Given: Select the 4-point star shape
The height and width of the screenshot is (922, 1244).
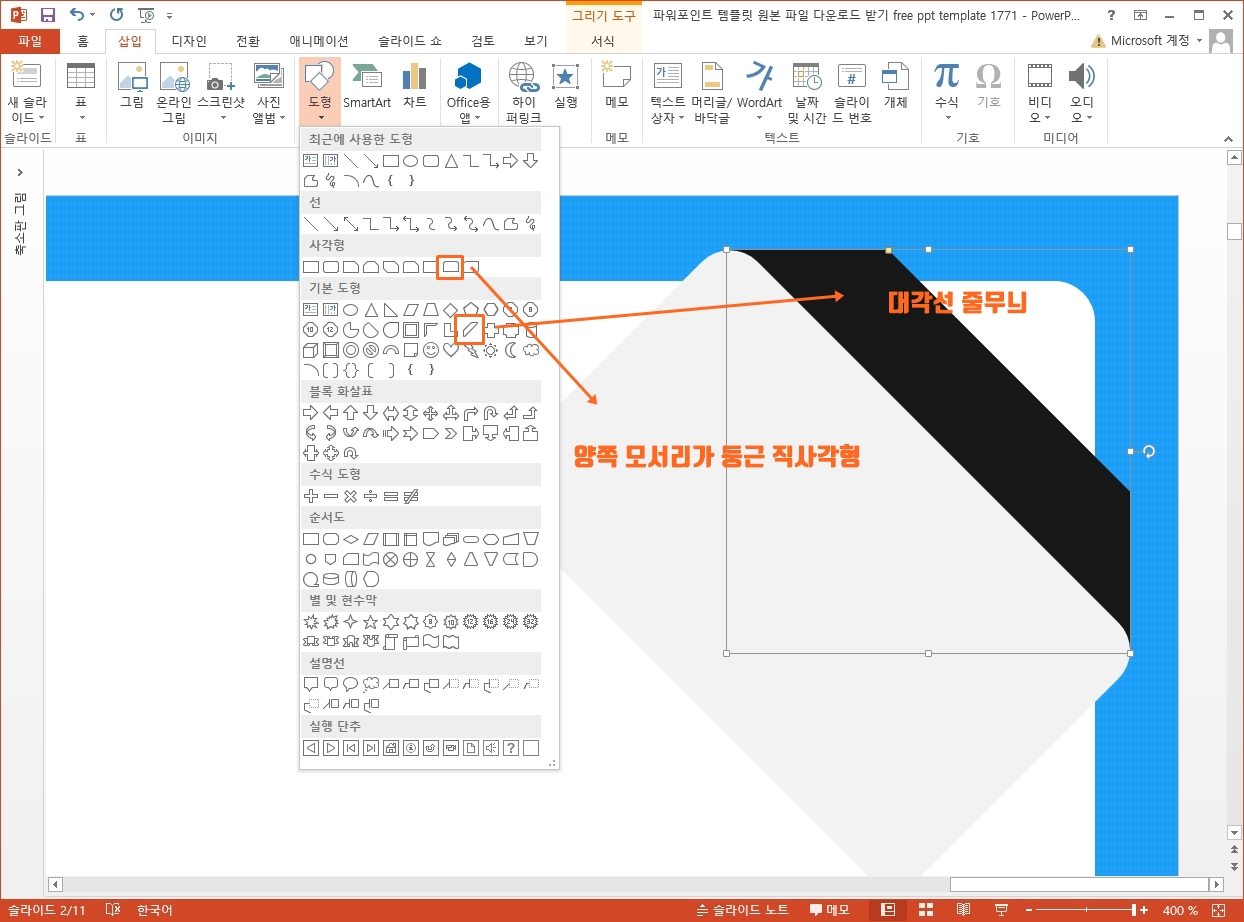Looking at the screenshot, I should (350, 622).
